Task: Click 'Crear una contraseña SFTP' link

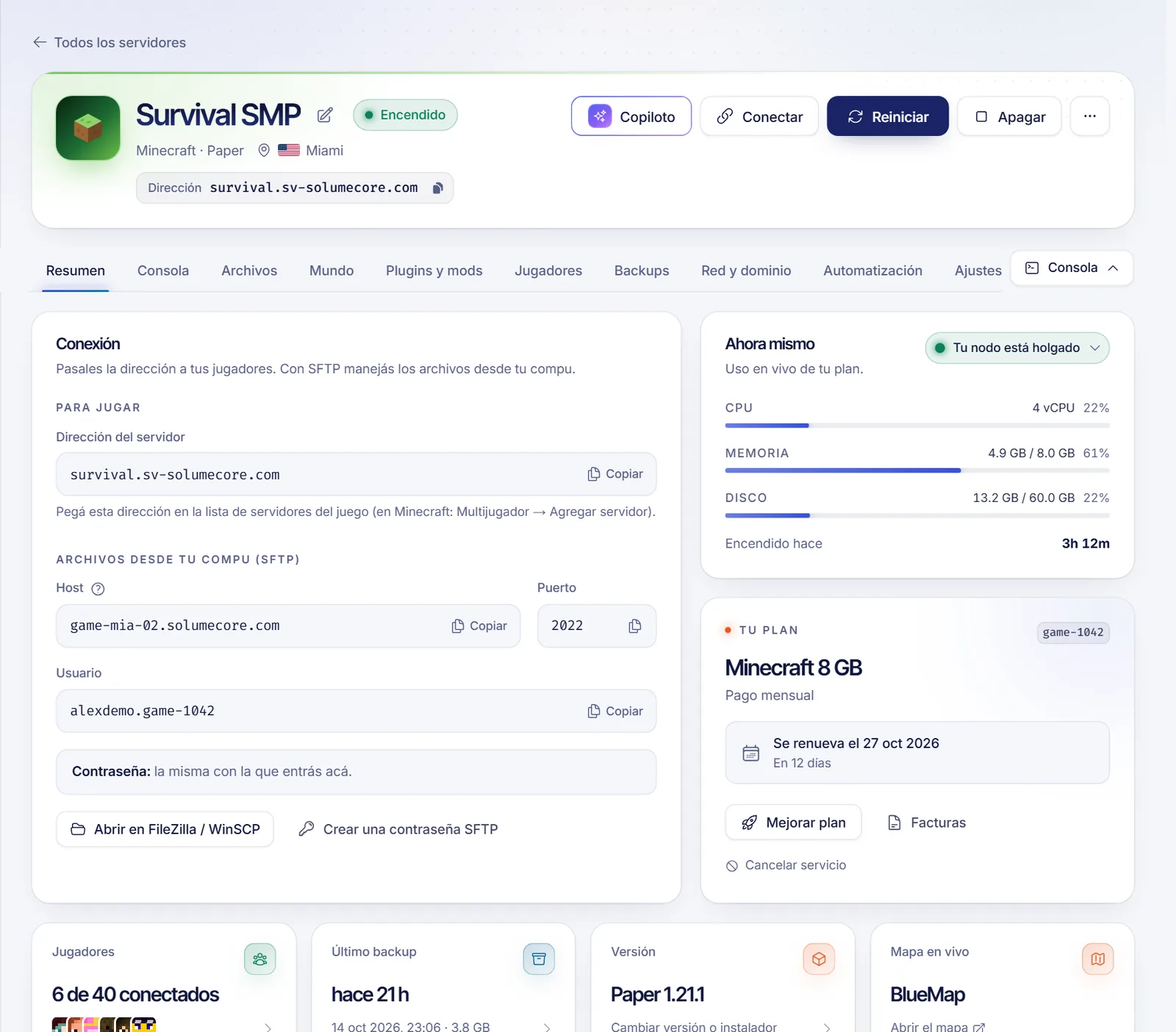Action: click(x=398, y=829)
